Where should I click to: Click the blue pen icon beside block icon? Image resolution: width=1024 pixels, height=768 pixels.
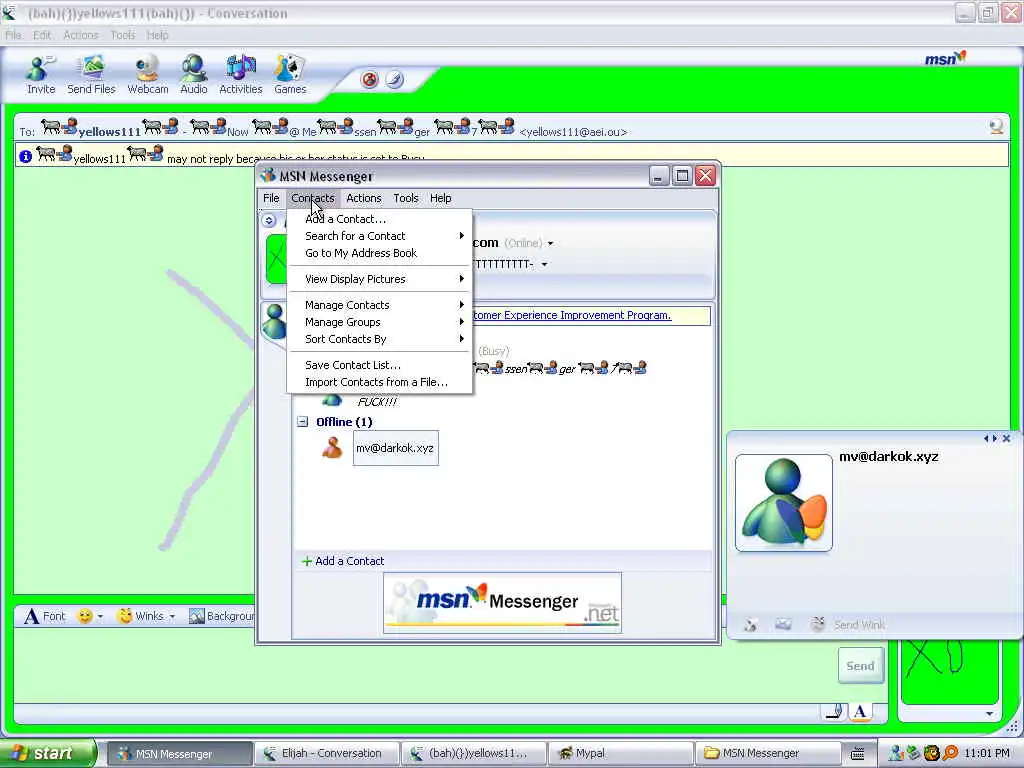[394, 80]
